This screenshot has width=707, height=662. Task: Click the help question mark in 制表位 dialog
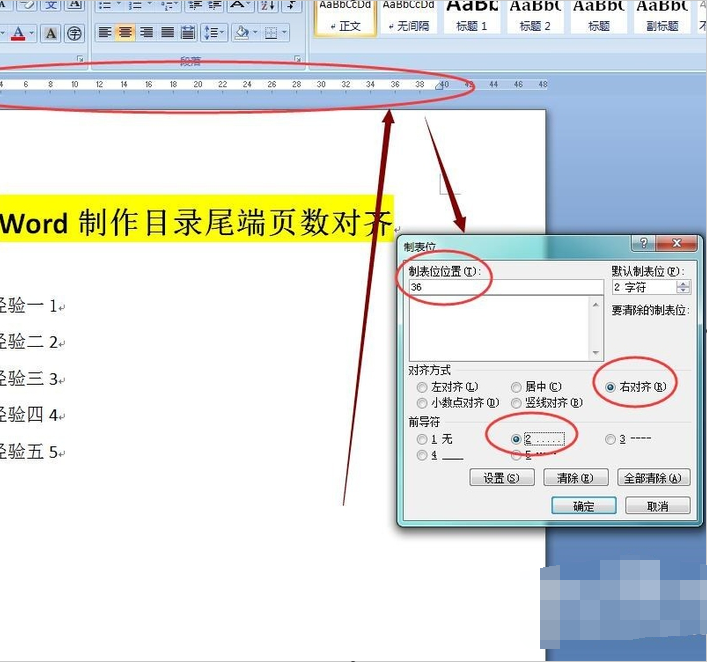[x=644, y=244]
